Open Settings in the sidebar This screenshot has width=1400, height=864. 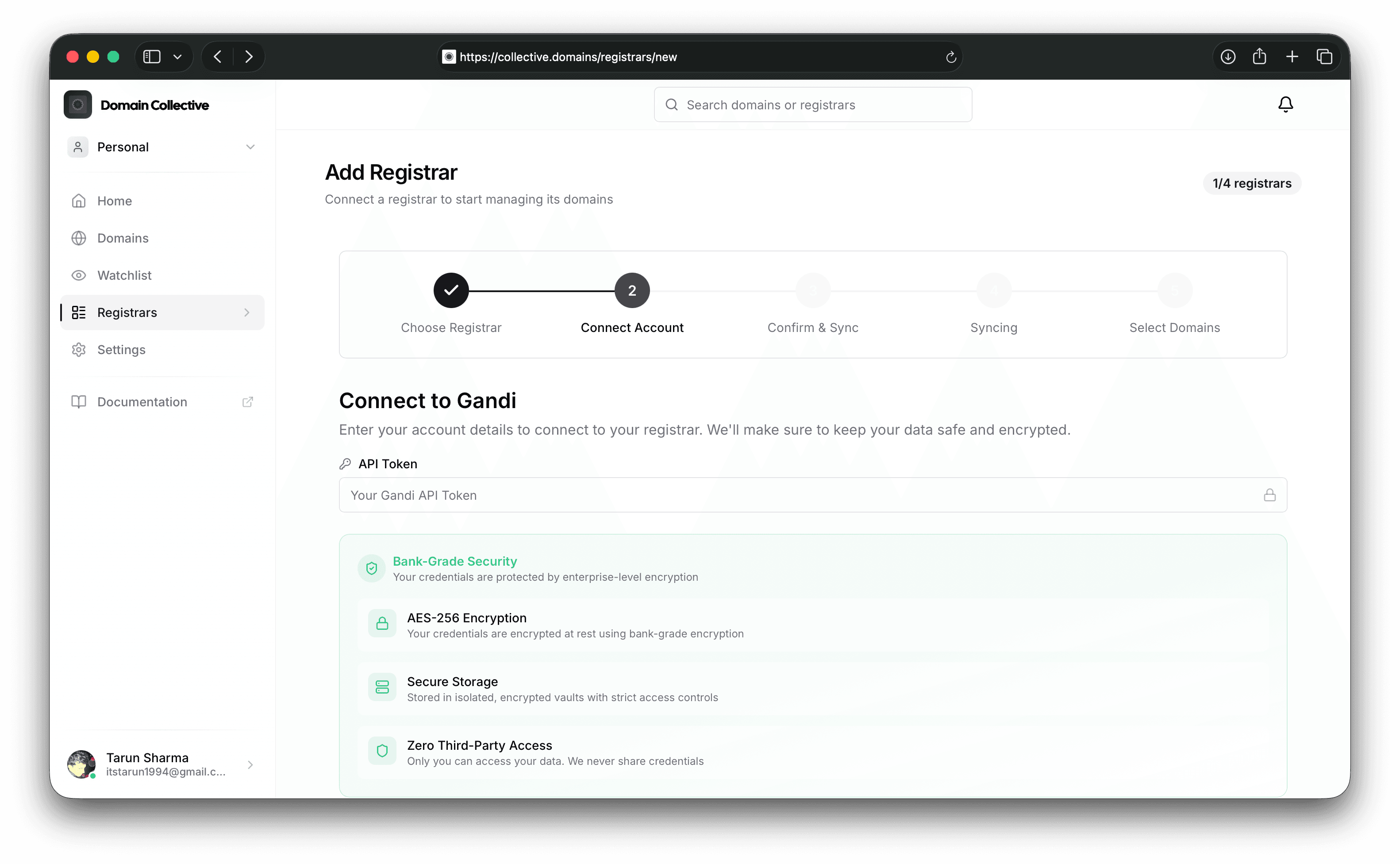pos(121,350)
